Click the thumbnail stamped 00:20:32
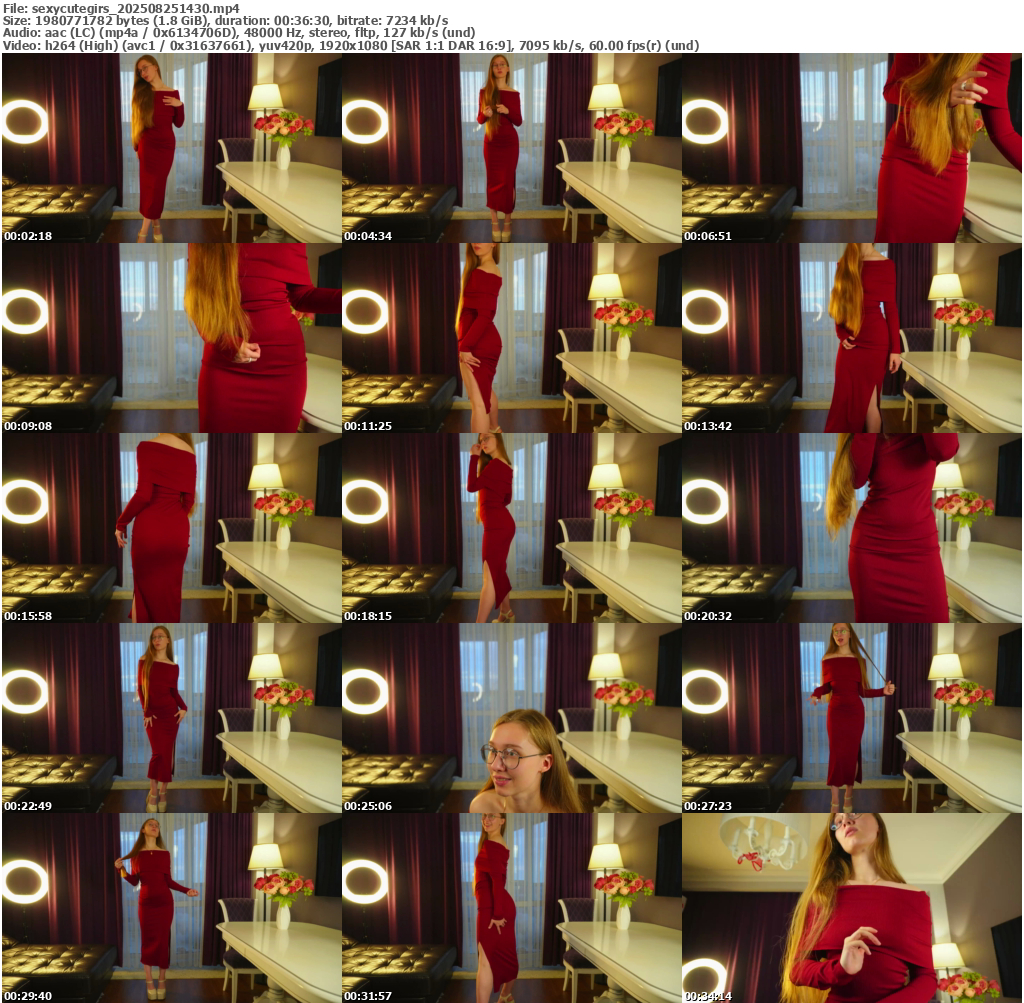Viewport: 1024px width, 1003px height. coord(852,528)
